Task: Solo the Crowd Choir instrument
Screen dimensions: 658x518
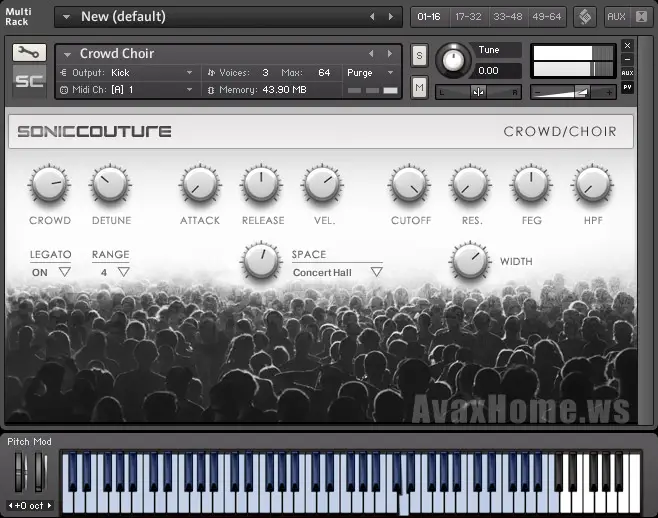Action: (419, 55)
